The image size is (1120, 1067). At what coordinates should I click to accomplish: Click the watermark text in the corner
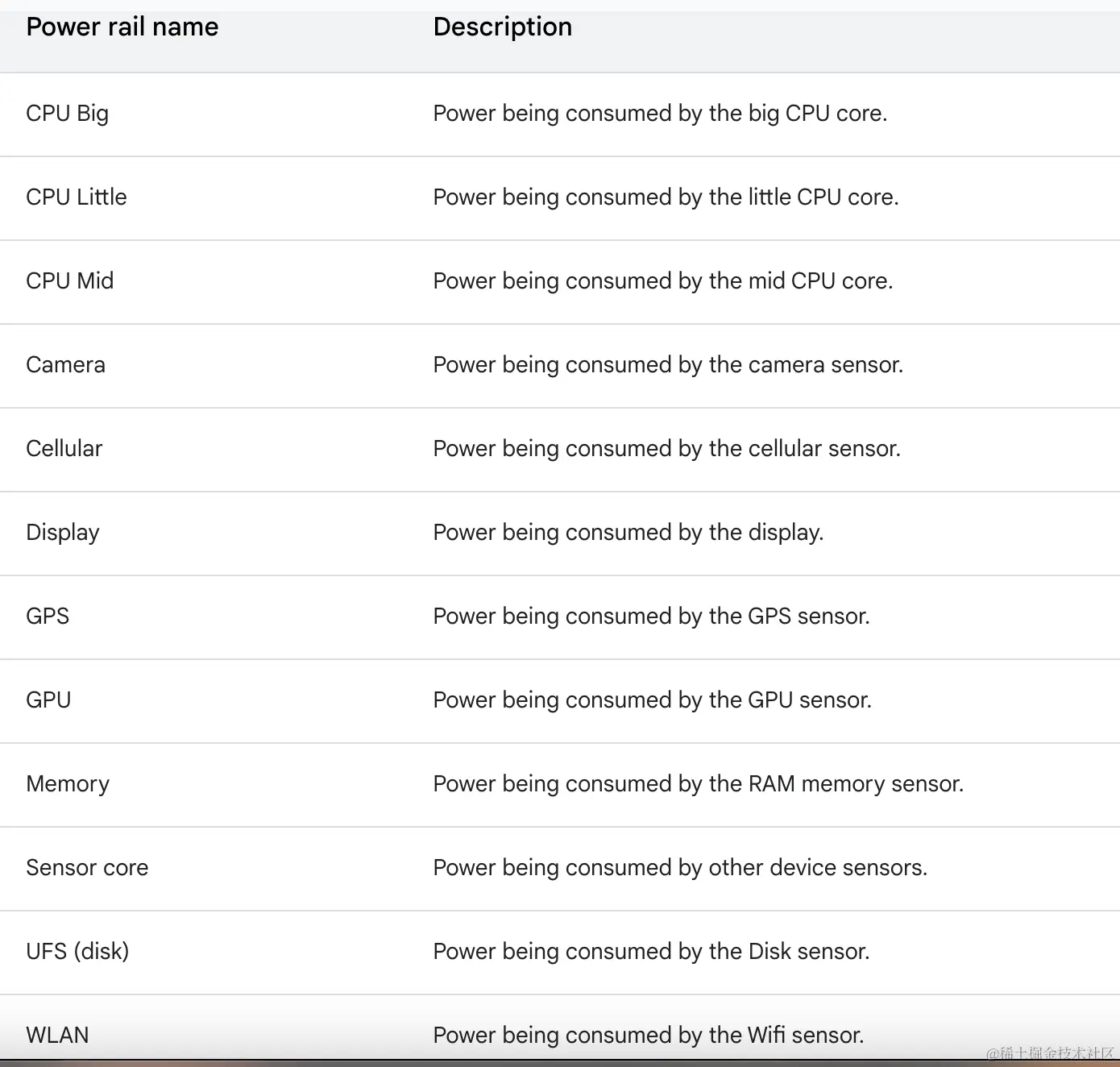1049,1053
